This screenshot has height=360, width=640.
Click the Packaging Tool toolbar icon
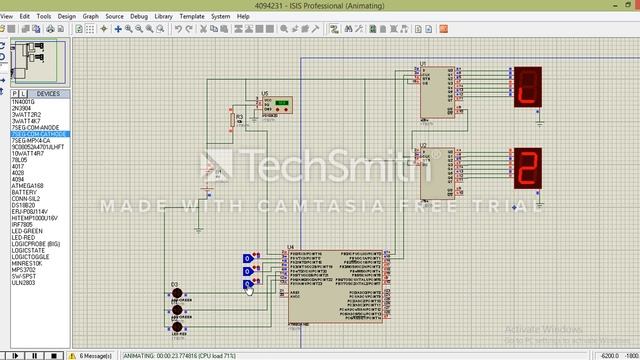[x=305, y=29]
